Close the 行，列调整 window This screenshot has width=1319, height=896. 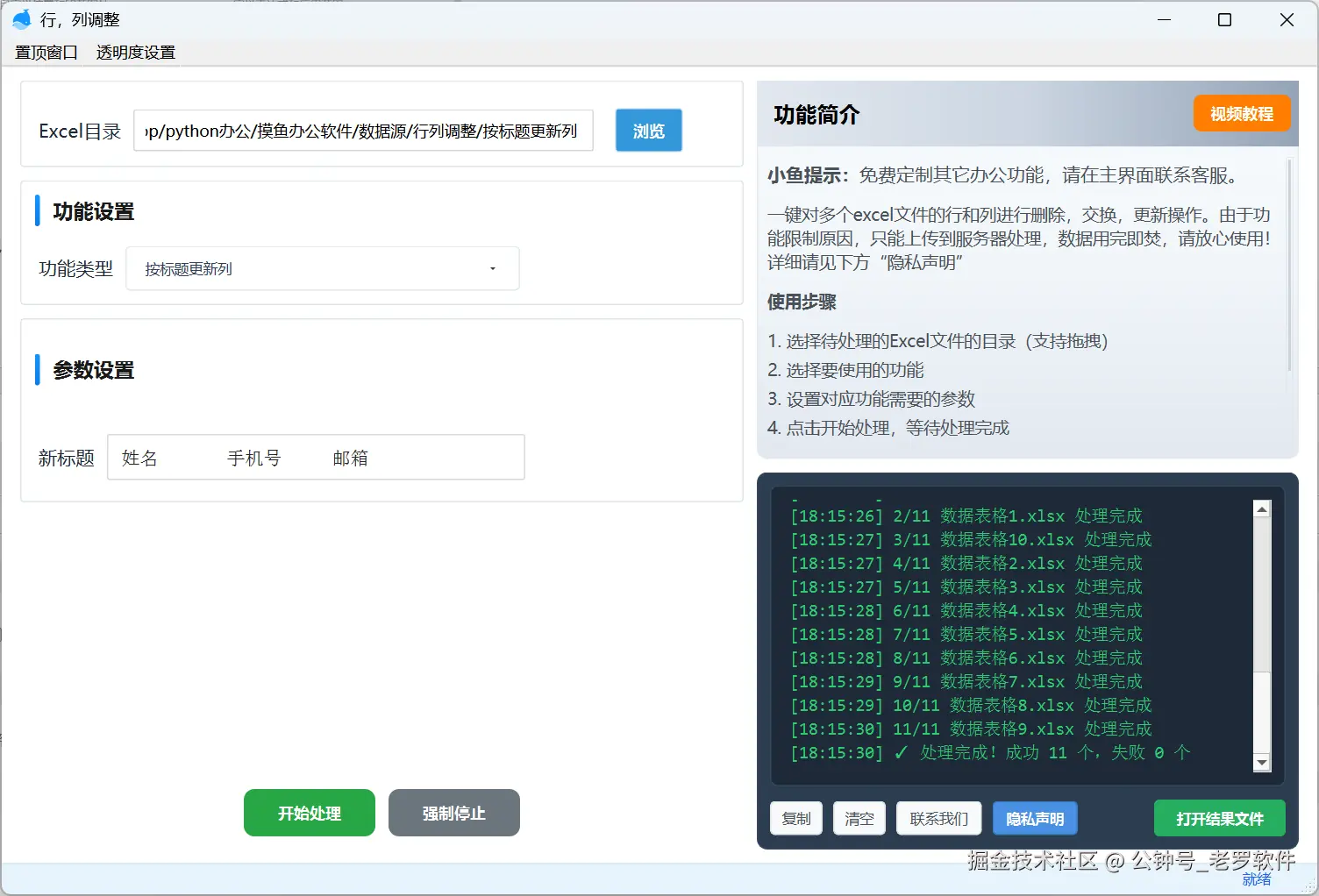[x=1287, y=19]
